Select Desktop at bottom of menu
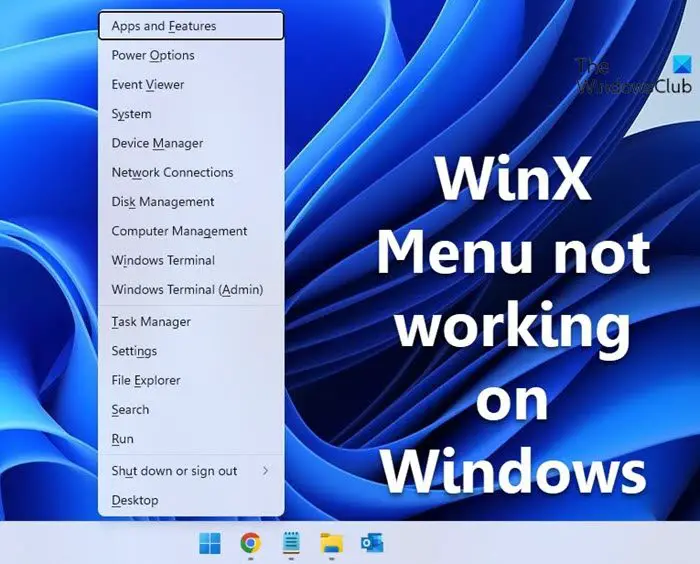The height and width of the screenshot is (564, 700). tap(191, 500)
